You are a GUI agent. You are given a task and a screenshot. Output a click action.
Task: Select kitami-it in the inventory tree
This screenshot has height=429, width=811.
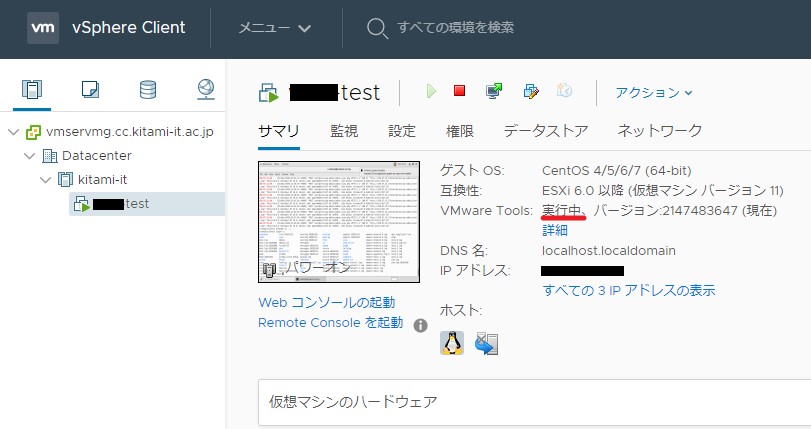[x=102, y=179]
